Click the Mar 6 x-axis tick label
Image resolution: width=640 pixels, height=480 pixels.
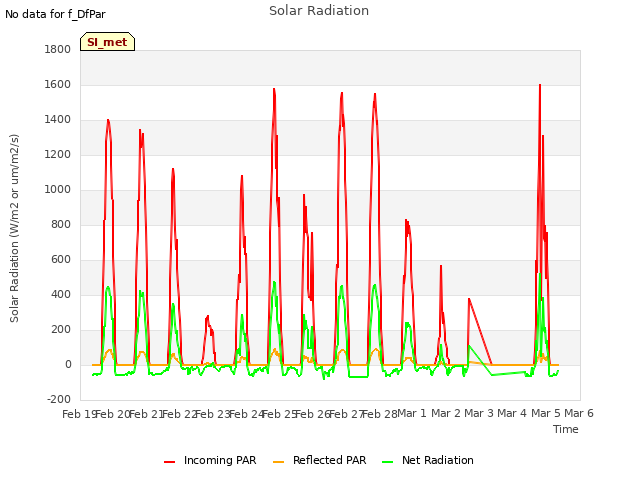click(579, 413)
